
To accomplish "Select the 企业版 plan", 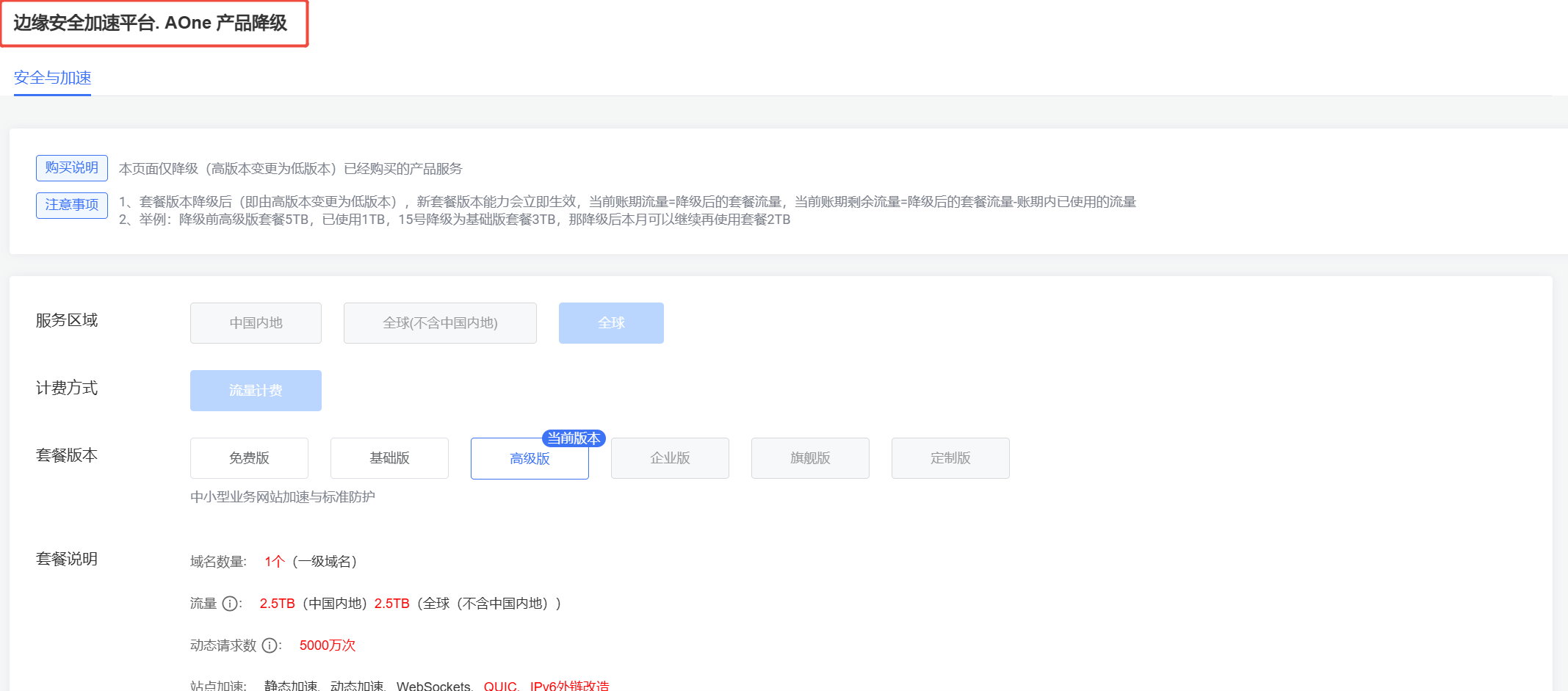I will (x=670, y=458).
